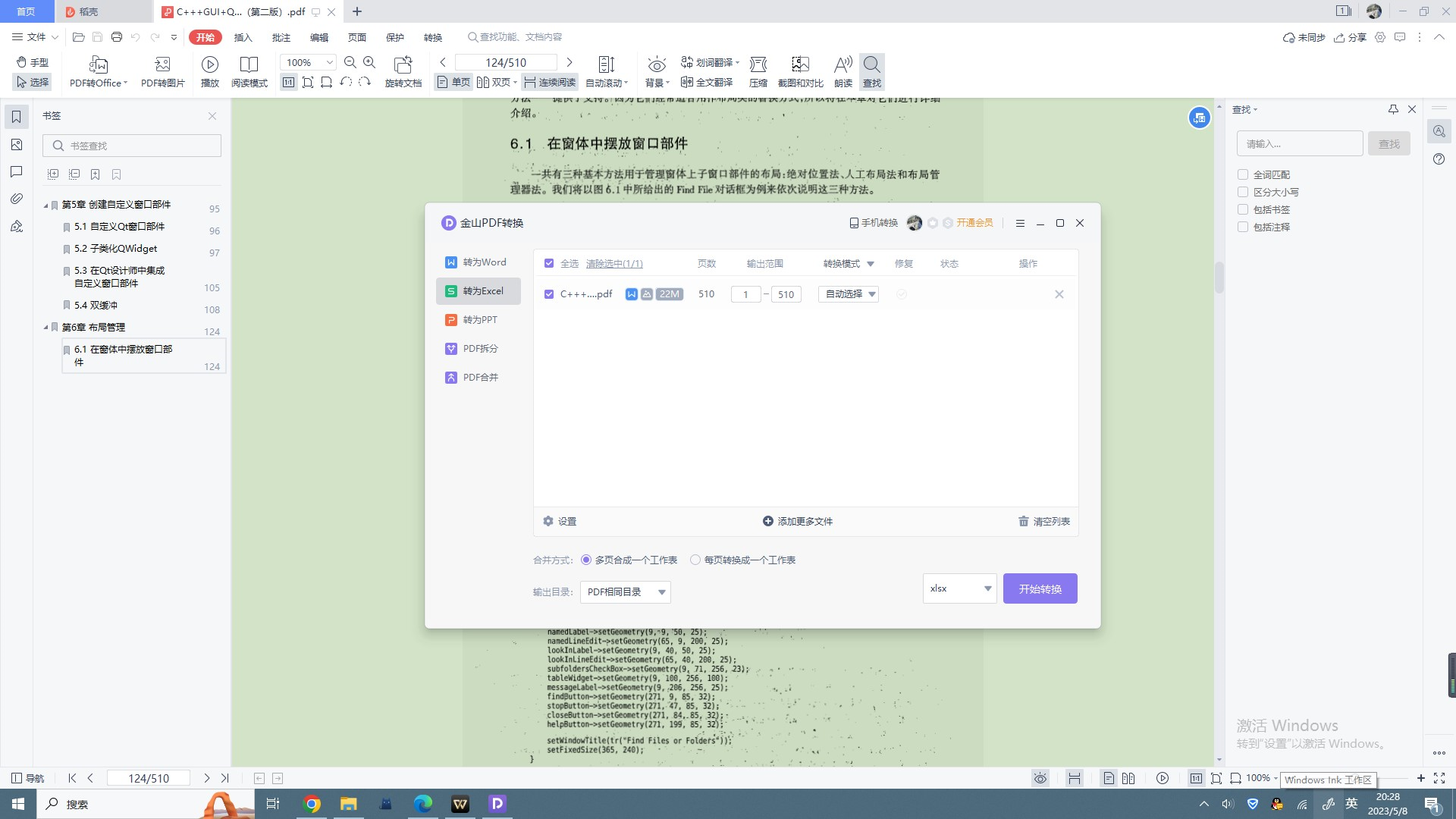Switch to 阅读模式
The width and height of the screenshot is (1456, 819).
pyautogui.click(x=249, y=72)
